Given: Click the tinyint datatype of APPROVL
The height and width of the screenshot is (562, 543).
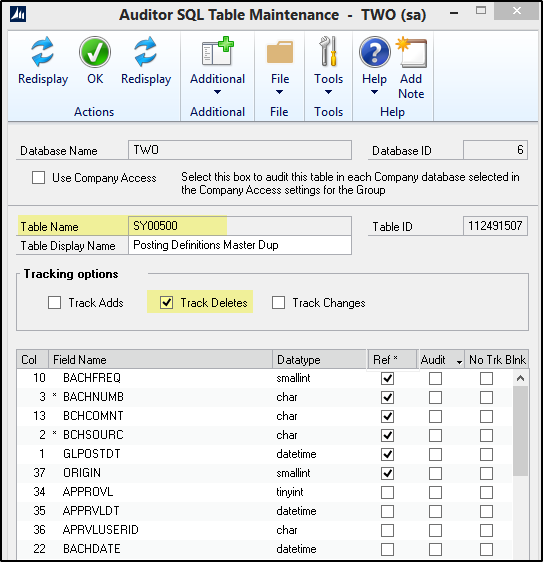Looking at the screenshot, I should pyautogui.click(x=290, y=492).
